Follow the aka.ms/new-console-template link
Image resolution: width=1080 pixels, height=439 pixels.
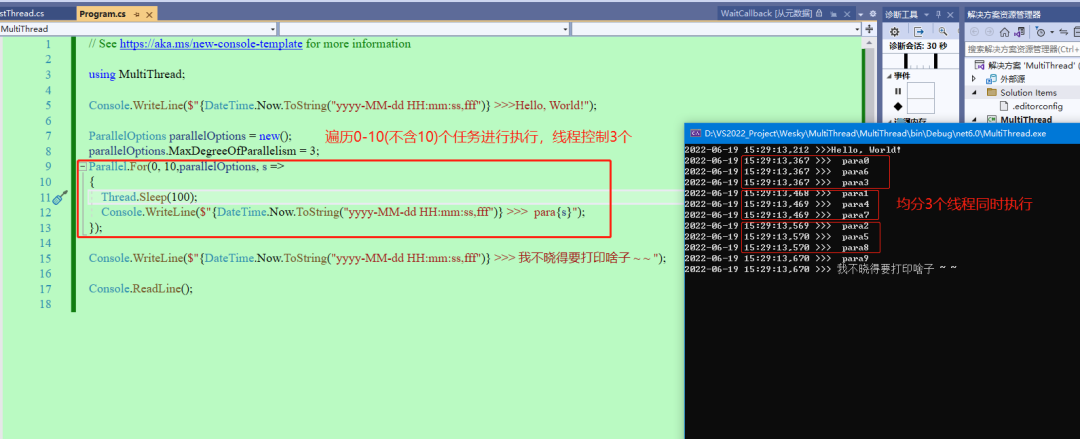(x=211, y=43)
